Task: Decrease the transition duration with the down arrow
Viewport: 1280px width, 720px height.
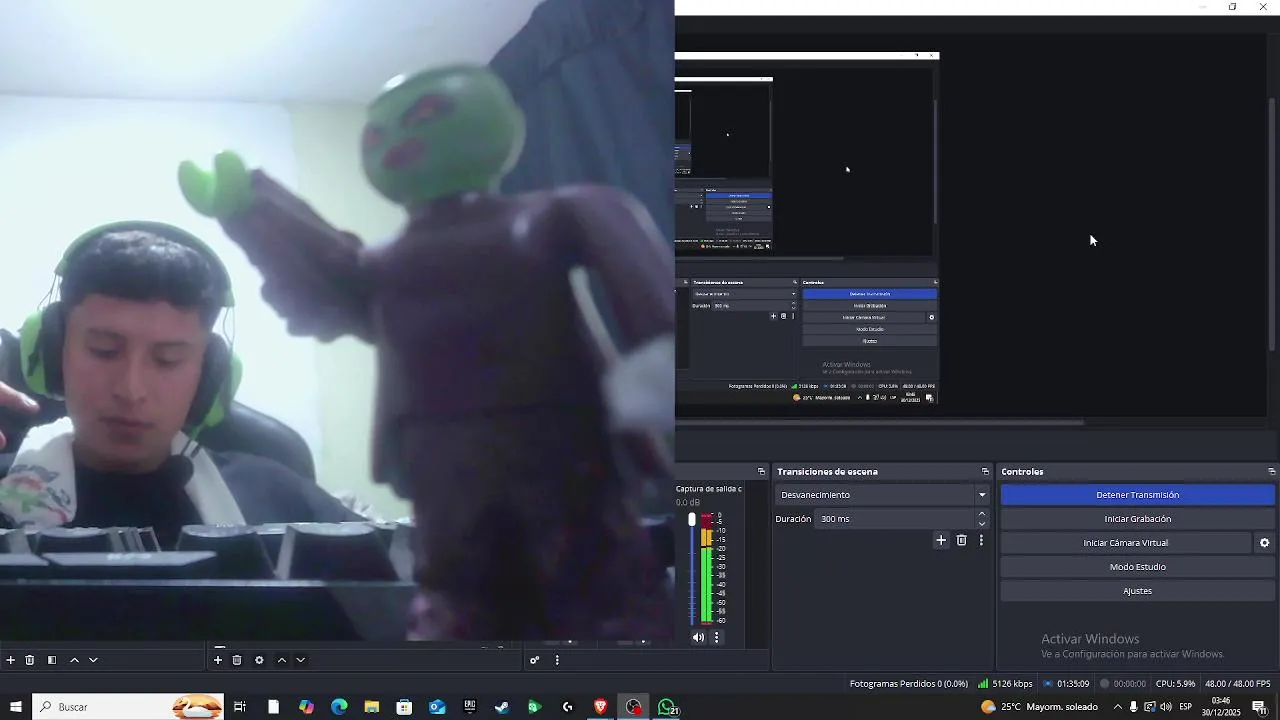Action: [982, 524]
